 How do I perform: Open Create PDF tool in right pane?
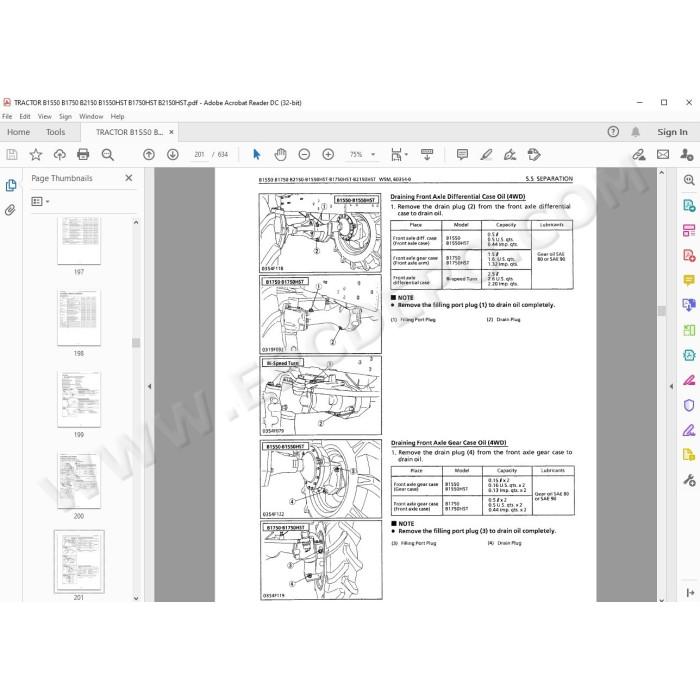[x=689, y=255]
